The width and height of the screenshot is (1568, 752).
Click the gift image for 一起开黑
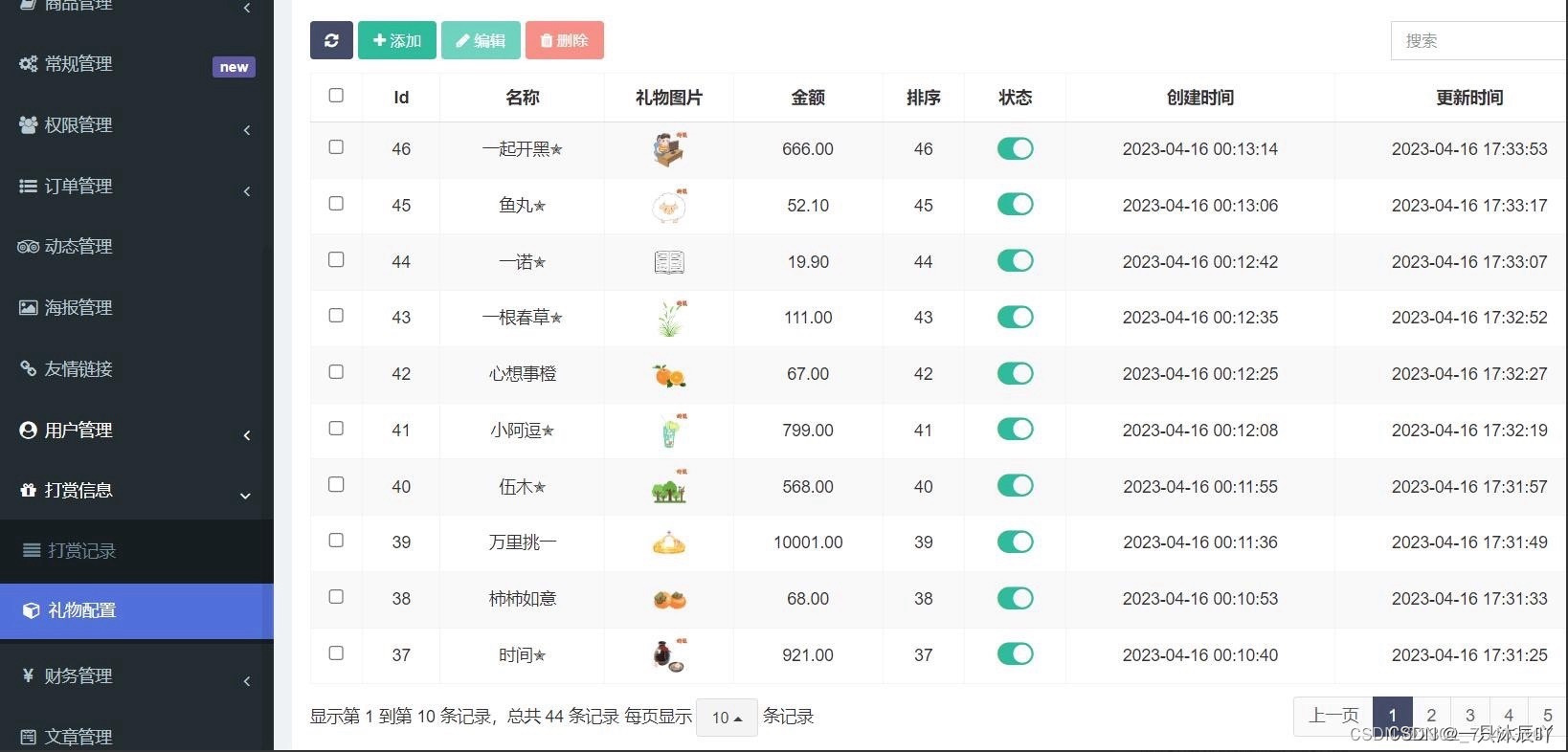(669, 149)
